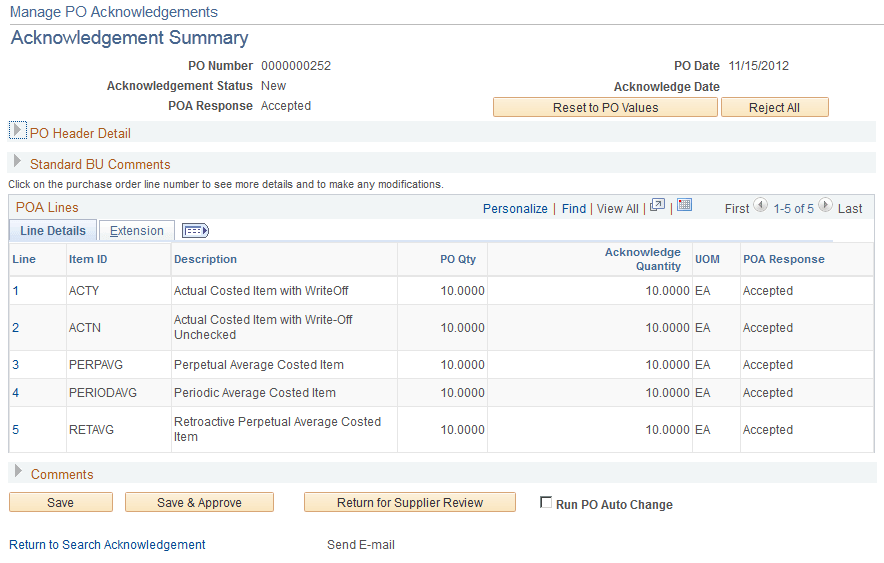This screenshot has width=884, height=563.
Task: Select item ID RETAVG cell
Action: click(x=91, y=430)
